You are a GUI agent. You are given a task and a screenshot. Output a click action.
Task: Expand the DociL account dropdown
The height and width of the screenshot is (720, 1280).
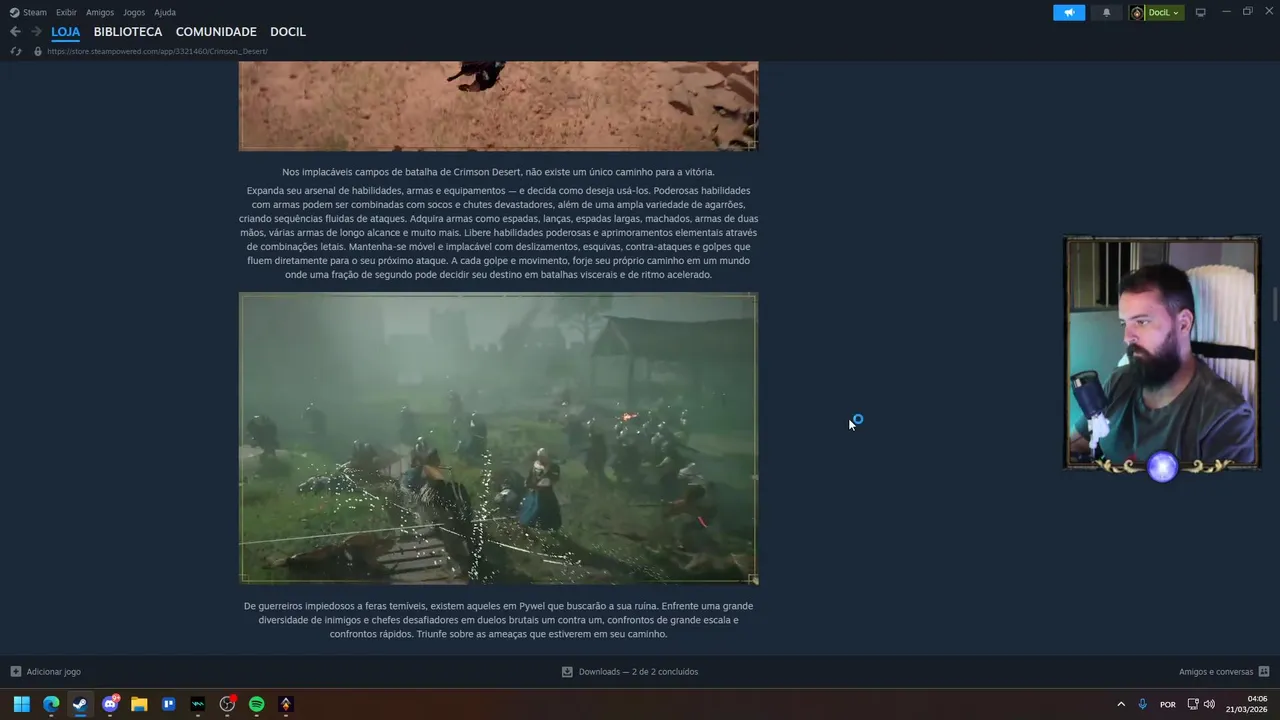click(x=1165, y=12)
